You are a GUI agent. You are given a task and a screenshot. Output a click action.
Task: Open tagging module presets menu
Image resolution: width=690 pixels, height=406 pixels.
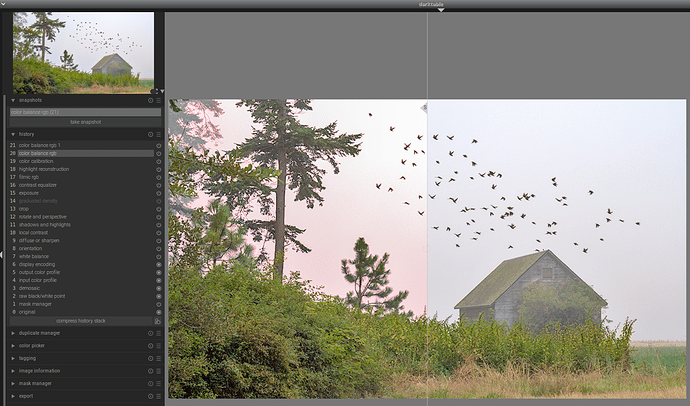pos(158,358)
